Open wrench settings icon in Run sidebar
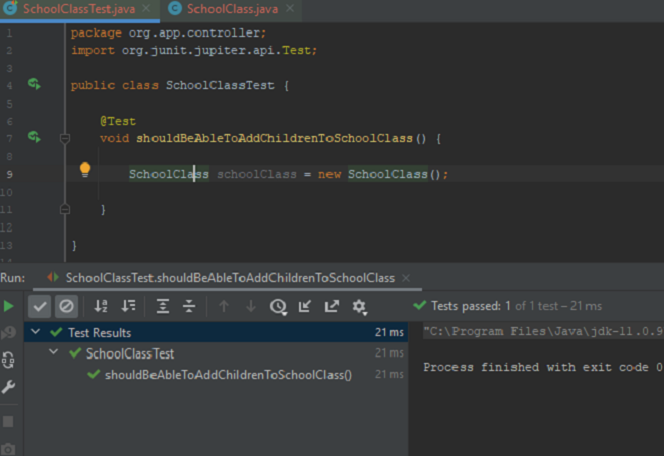This screenshot has height=456, width=664. pyautogui.click(x=8, y=387)
